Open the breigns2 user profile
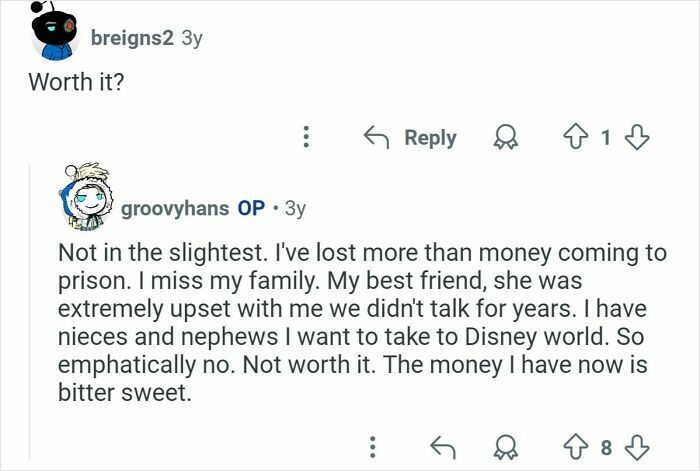 (x=132, y=38)
